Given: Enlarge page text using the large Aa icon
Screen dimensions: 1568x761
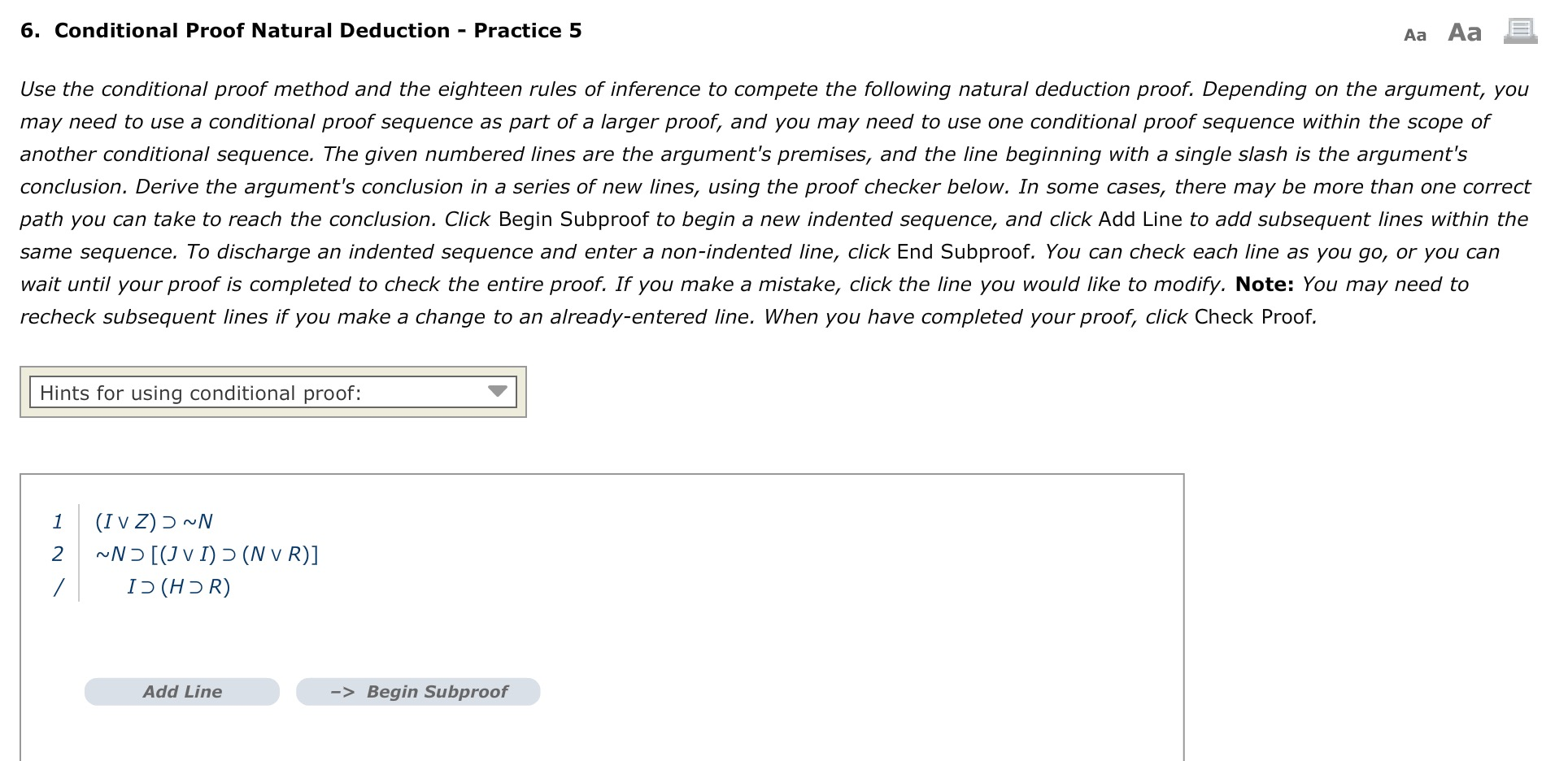Looking at the screenshot, I should point(1463,33).
